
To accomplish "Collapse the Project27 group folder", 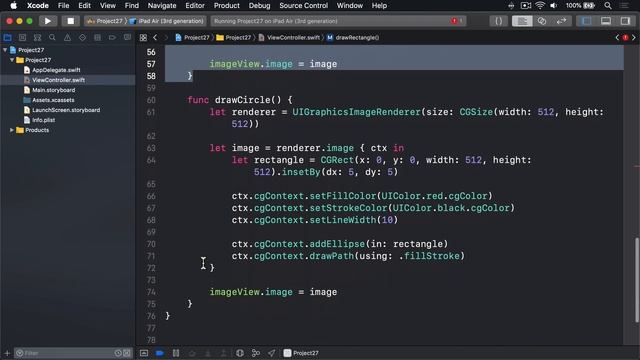I will click(12, 60).
